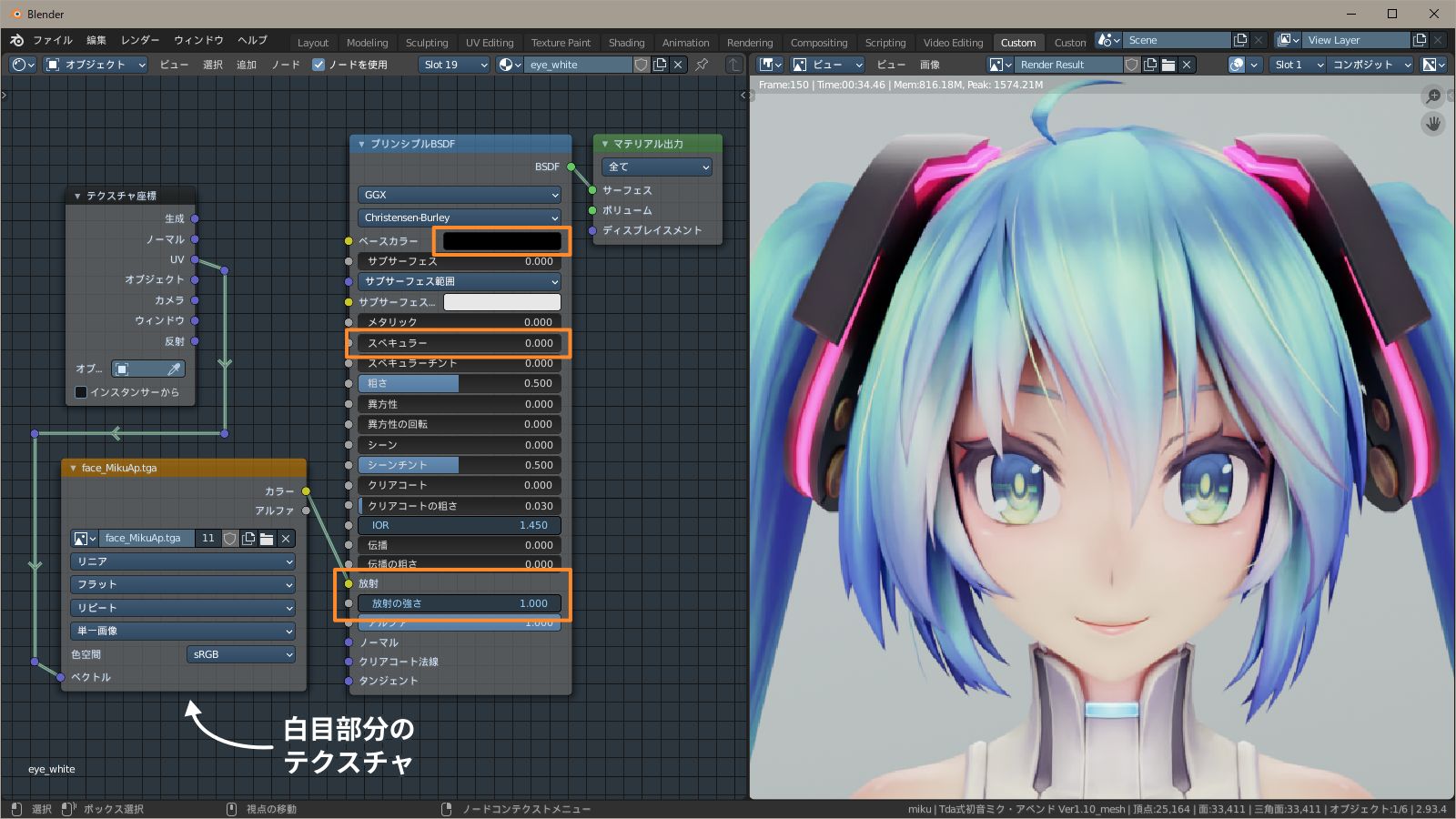Open node editor type selector icon
1456x819 pixels.
[x=23, y=65]
